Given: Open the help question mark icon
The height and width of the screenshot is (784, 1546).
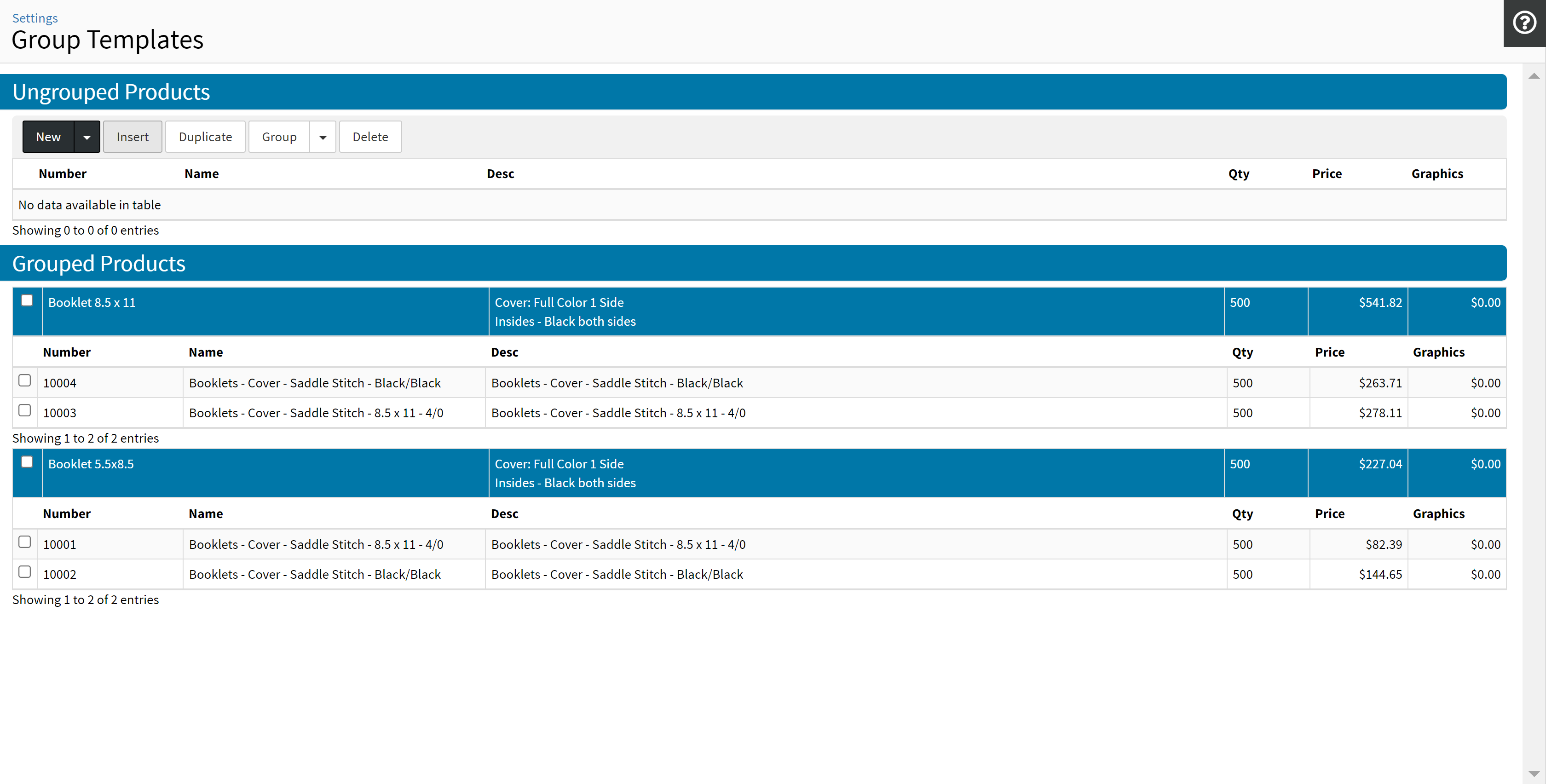Looking at the screenshot, I should coord(1524,23).
